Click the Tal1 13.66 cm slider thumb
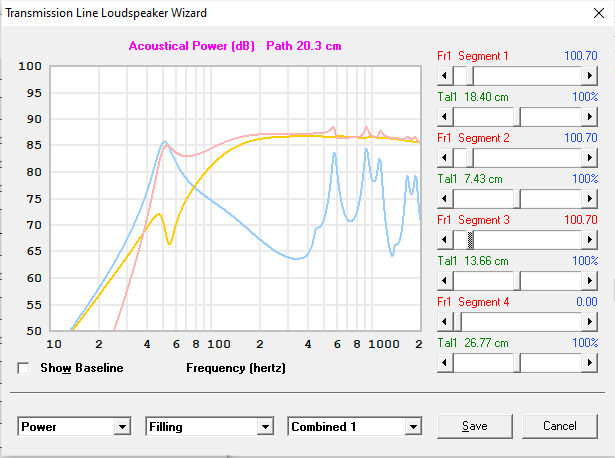 pos(517,281)
